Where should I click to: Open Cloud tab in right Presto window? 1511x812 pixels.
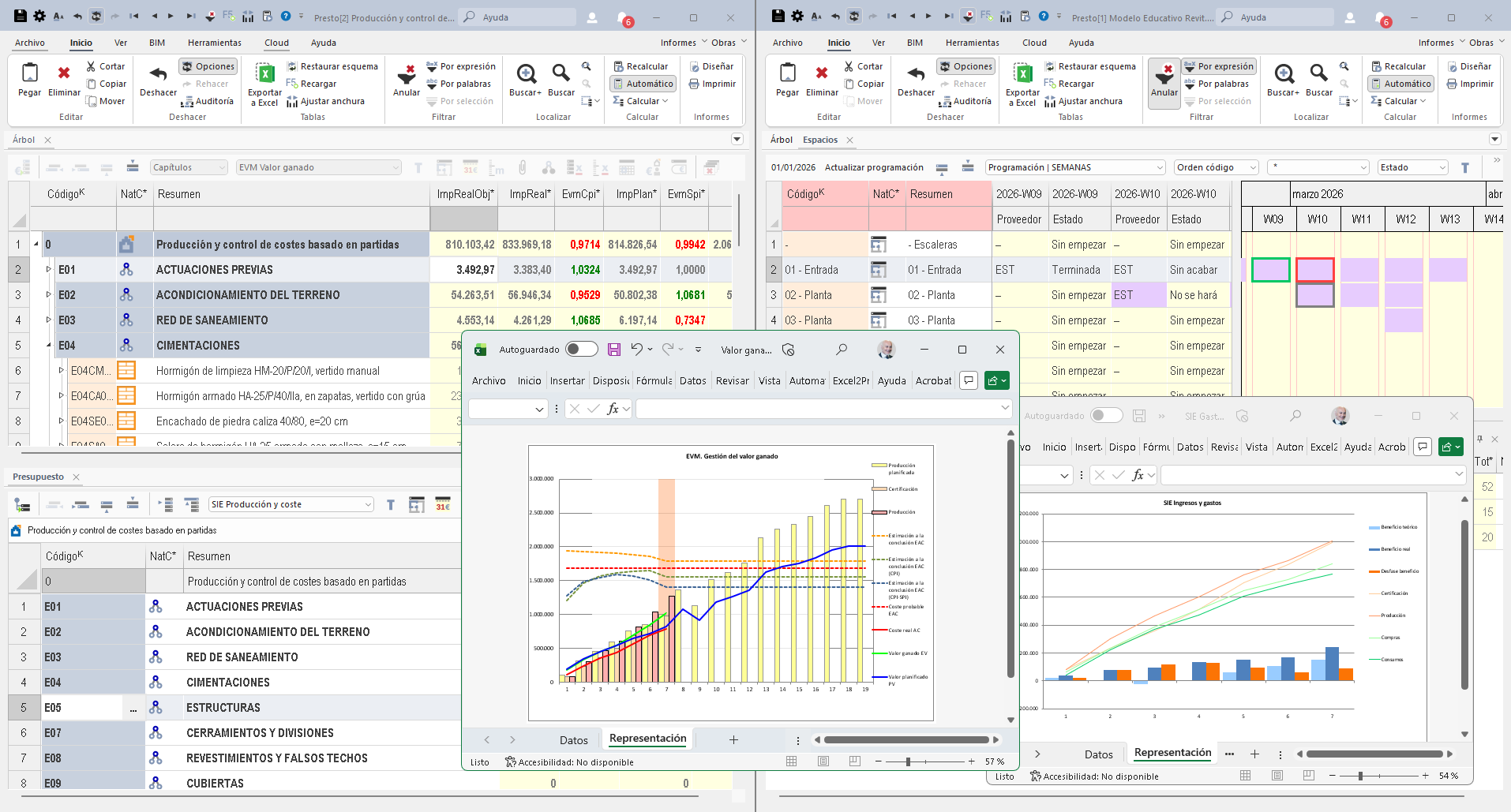1034,43
